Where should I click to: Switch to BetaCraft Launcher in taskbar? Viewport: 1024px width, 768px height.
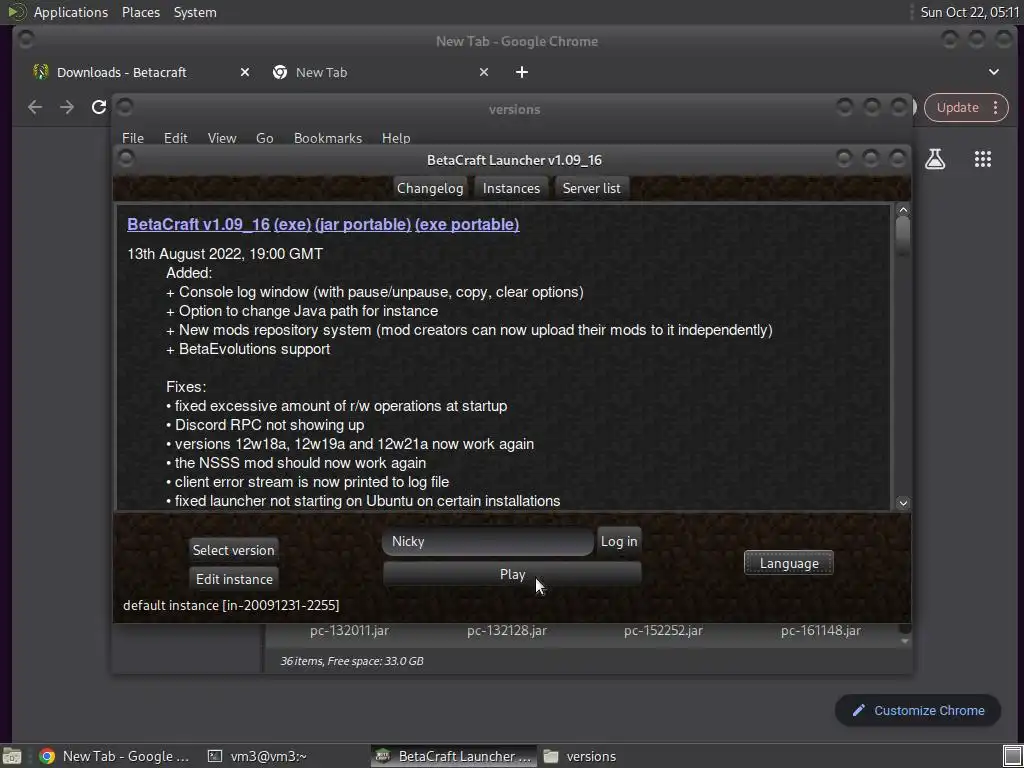(x=455, y=756)
